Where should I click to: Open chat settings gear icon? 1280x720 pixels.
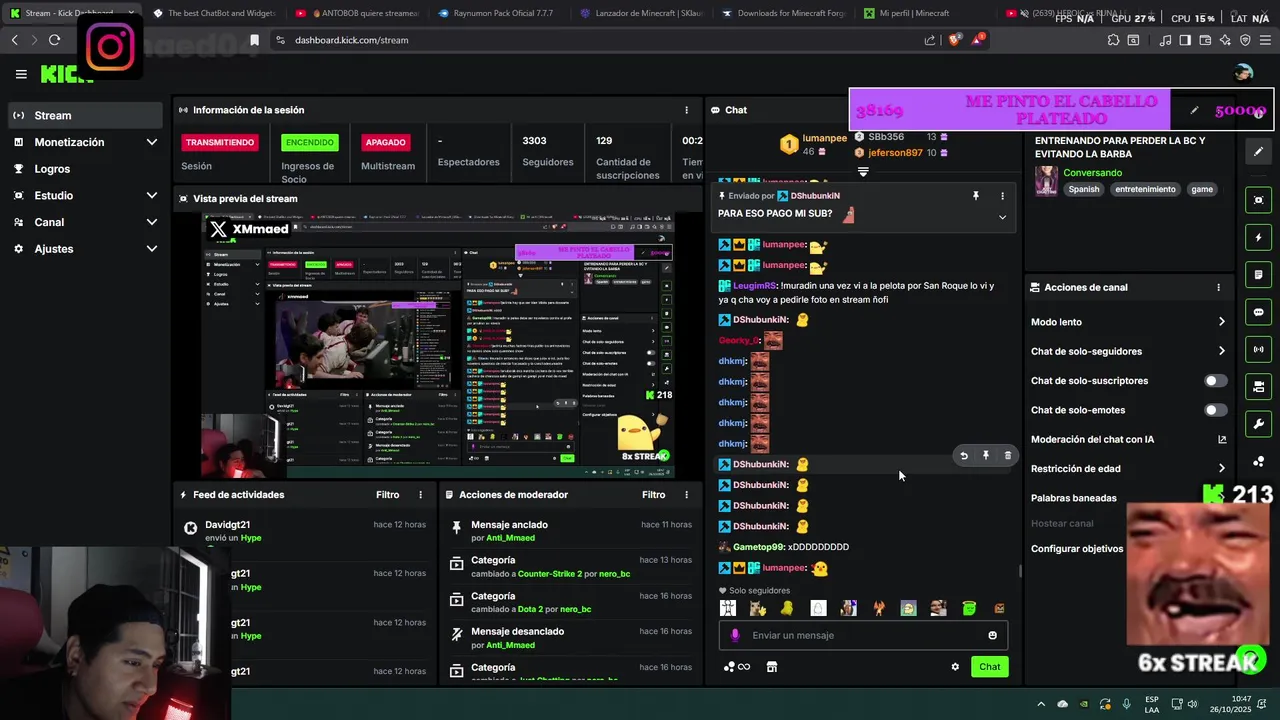tap(955, 667)
